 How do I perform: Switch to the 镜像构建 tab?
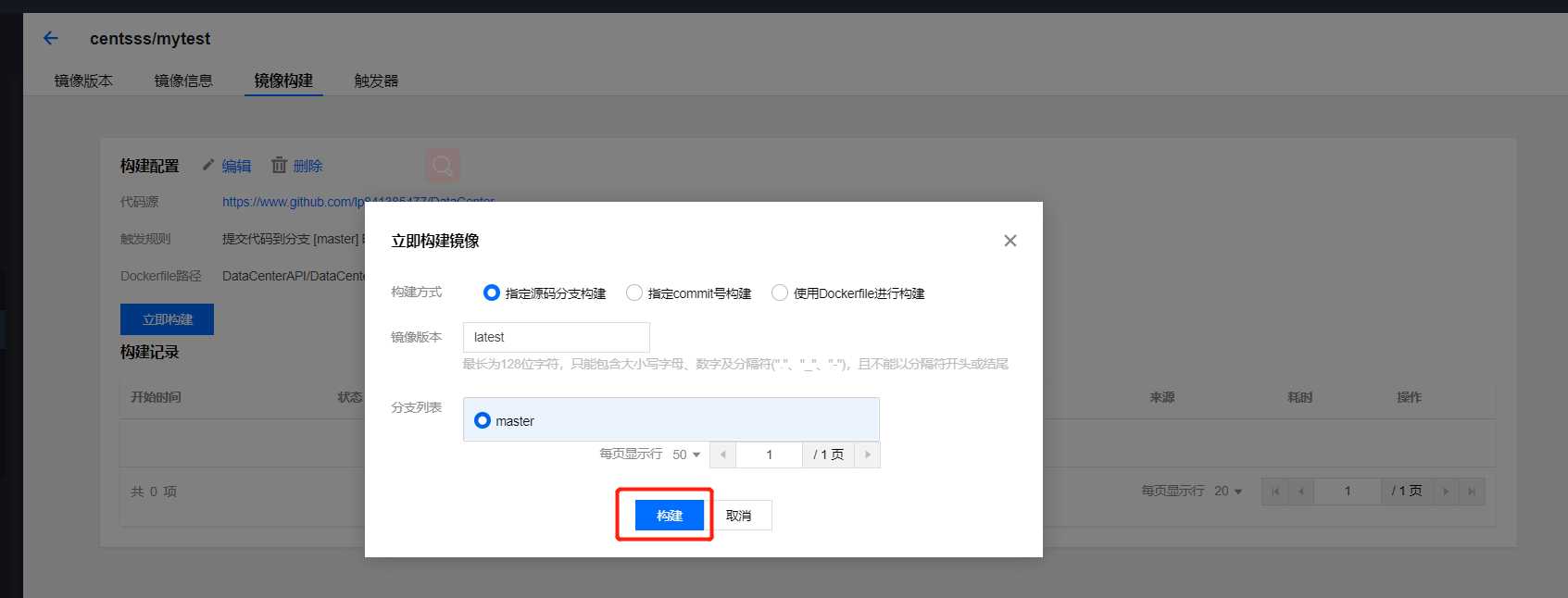[283, 81]
